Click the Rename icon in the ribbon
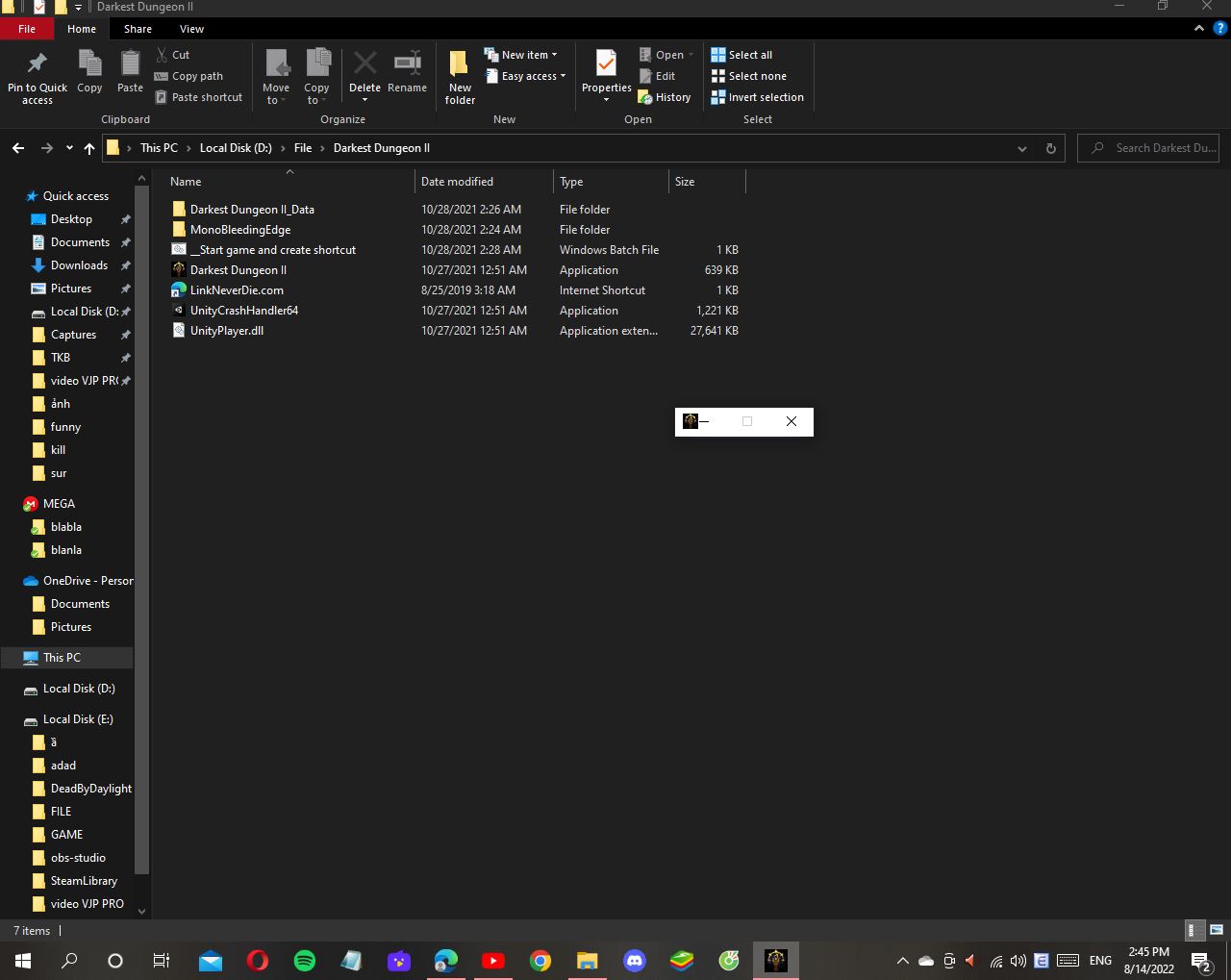Screen dimensions: 1231x980 407,64
